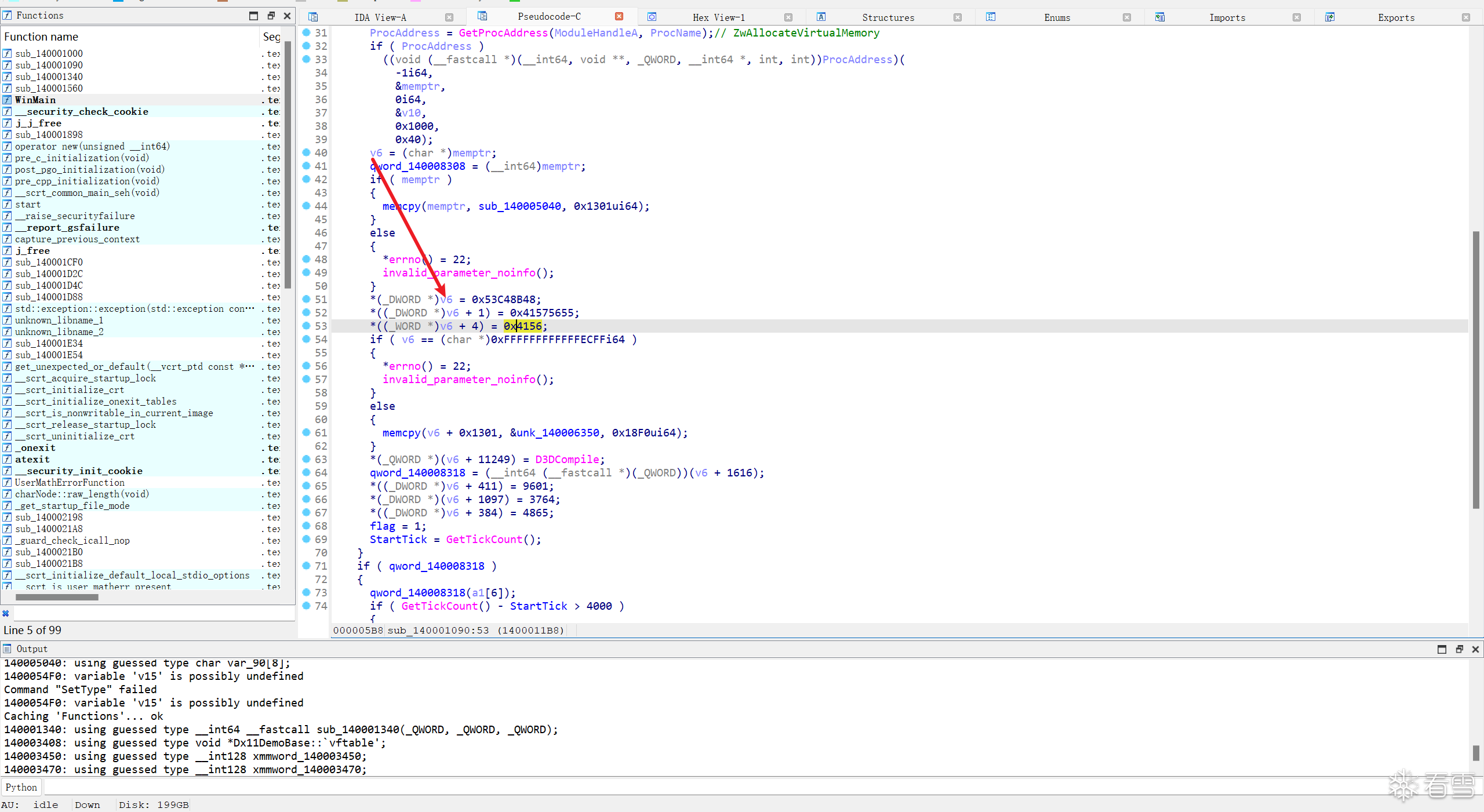The image size is (1484, 812).
Task: Float the Output window panel
Action: (x=1459, y=649)
